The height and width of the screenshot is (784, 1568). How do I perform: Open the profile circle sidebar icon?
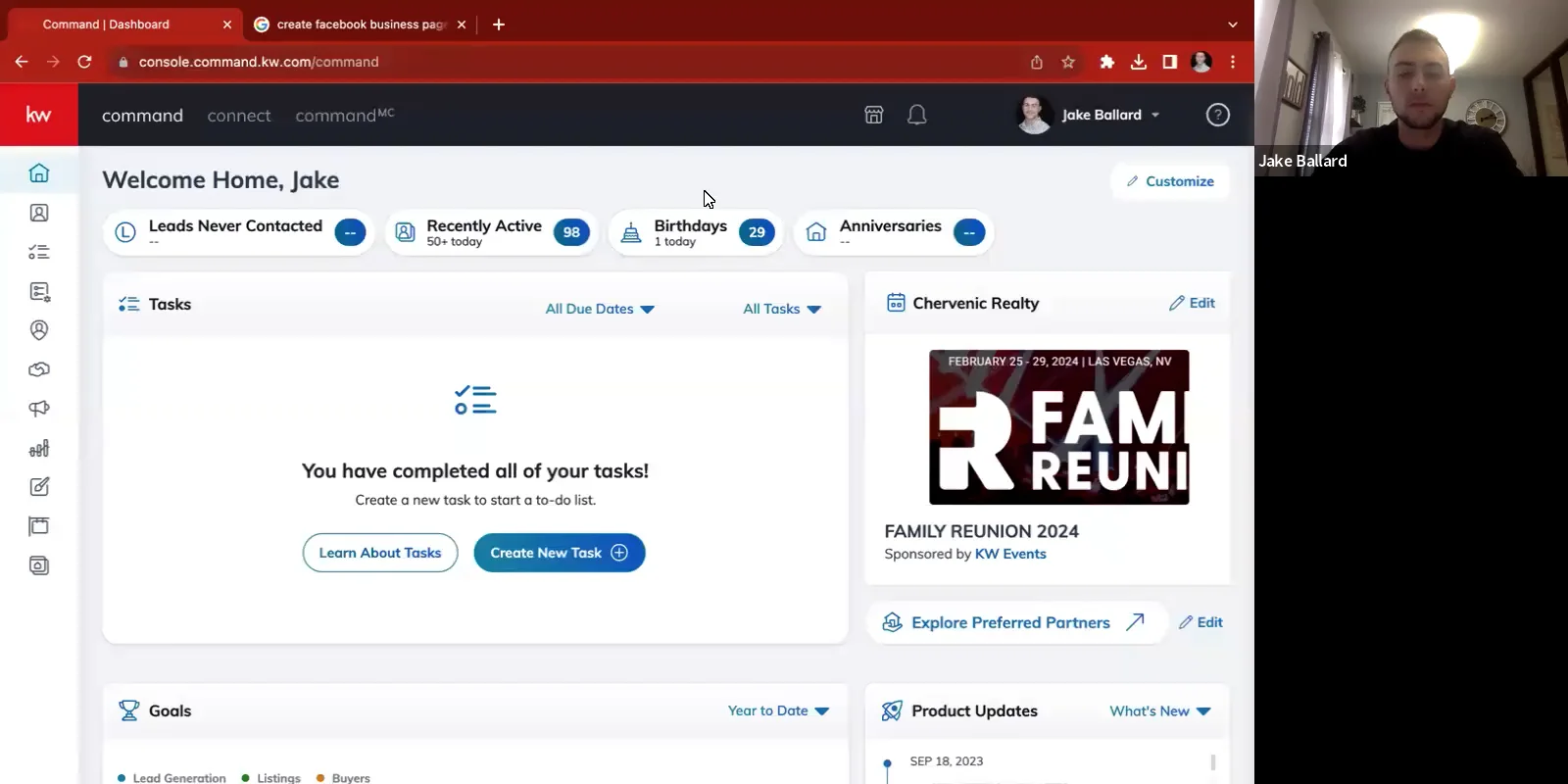pos(39,330)
